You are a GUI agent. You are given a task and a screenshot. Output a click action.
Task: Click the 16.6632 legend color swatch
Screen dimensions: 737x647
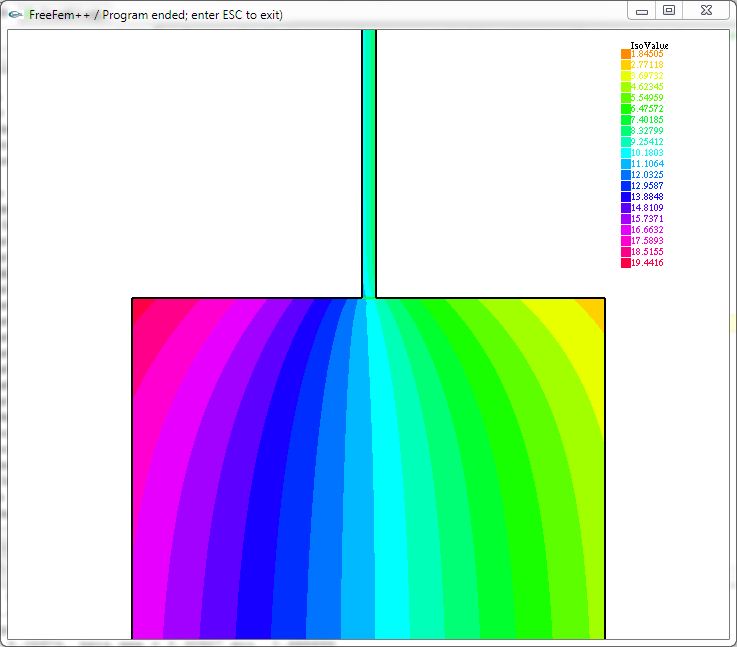click(x=626, y=230)
